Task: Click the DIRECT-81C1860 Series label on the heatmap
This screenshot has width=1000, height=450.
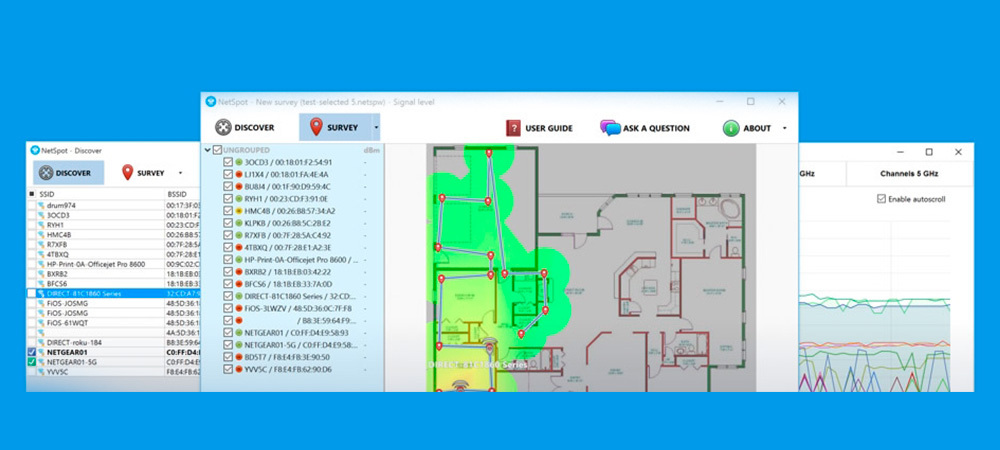Action: pyautogui.click(x=478, y=365)
